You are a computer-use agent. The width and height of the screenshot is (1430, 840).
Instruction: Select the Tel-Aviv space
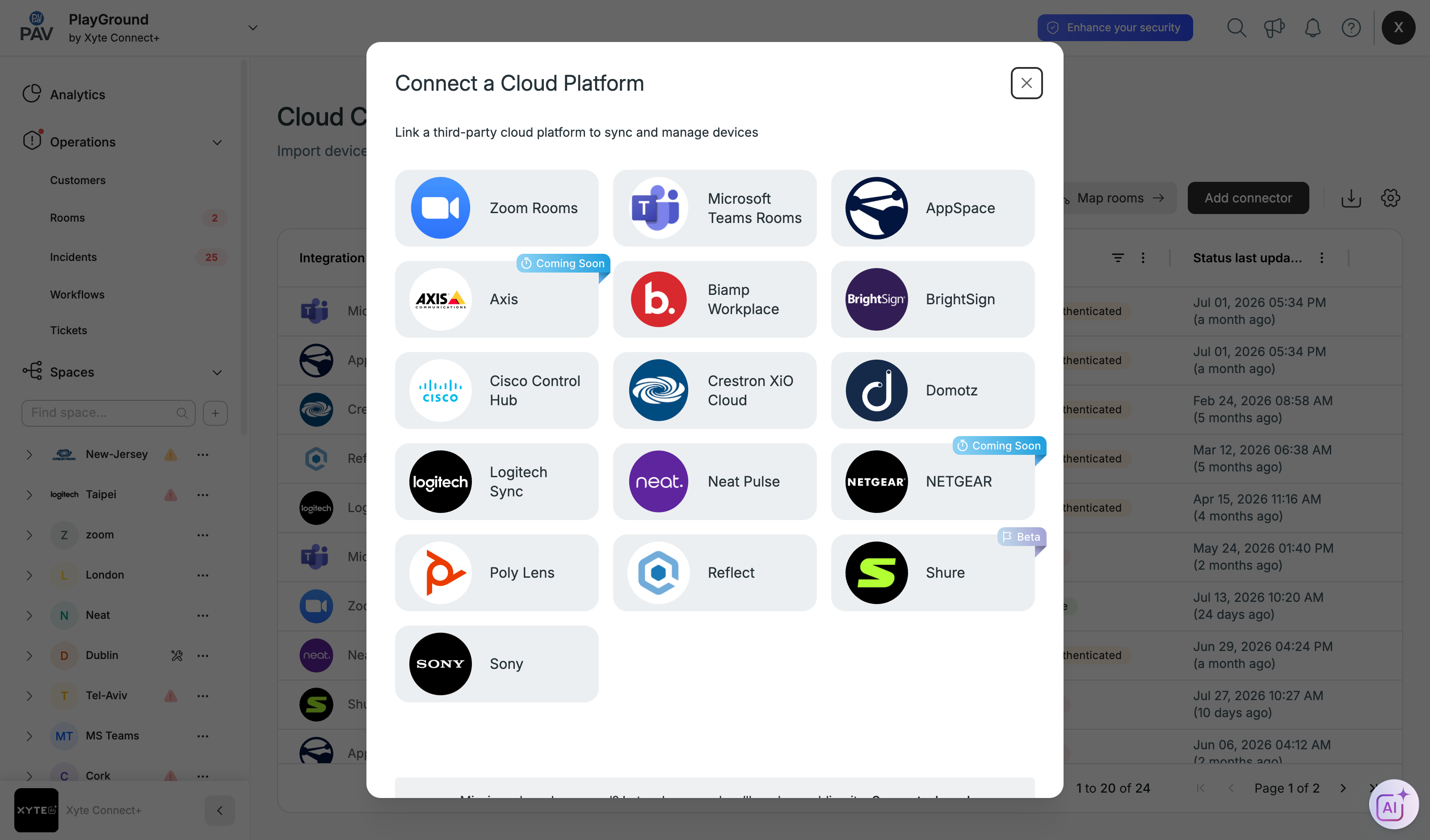click(x=106, y=696)
